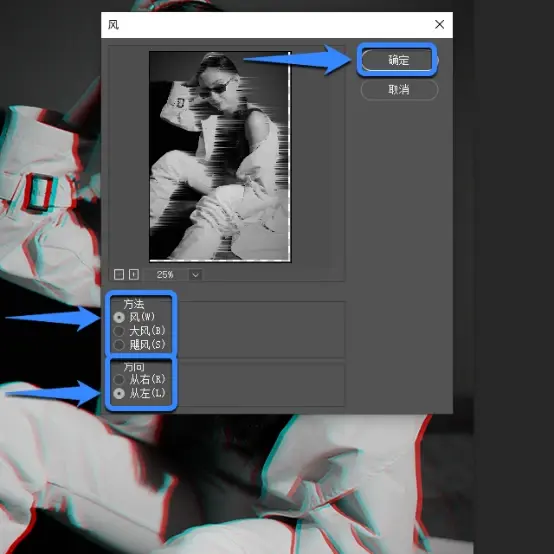Choose the 飓风(S) method radio button
This screenshot has width=554, height=554.
point(119,344)
